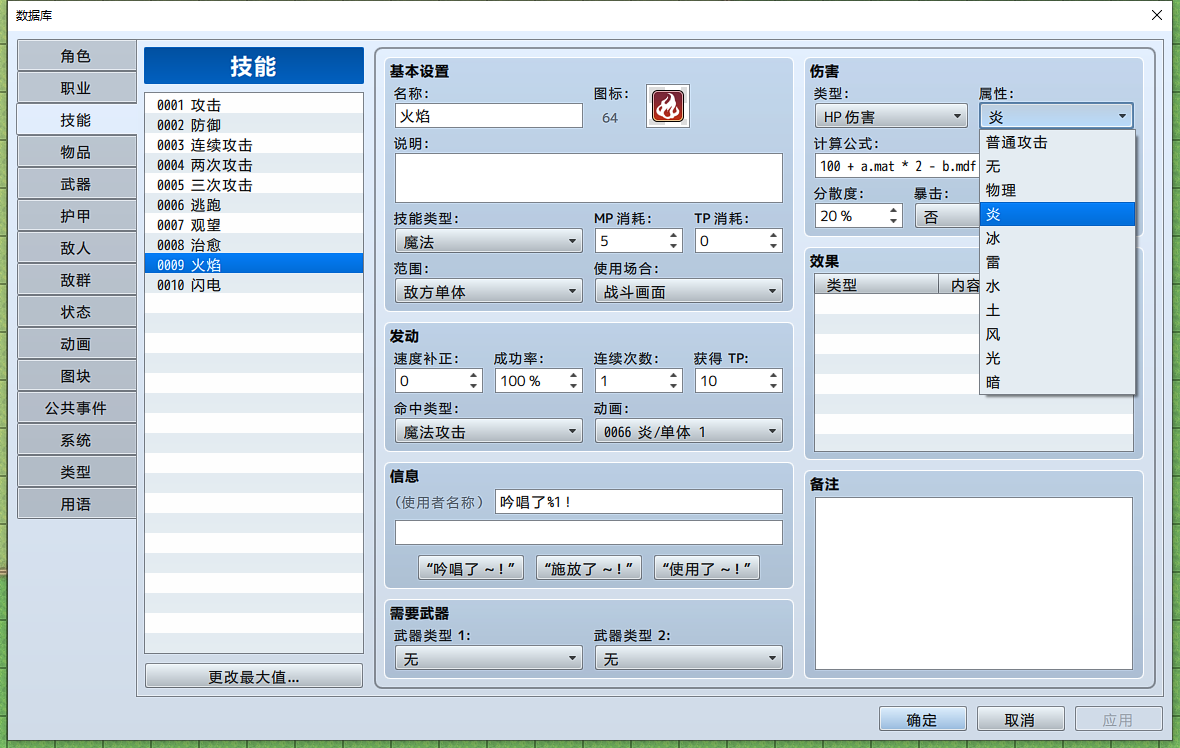Open the 范围 dropdown
This screenshot has height=748, width=1180.
click(488, 291)
